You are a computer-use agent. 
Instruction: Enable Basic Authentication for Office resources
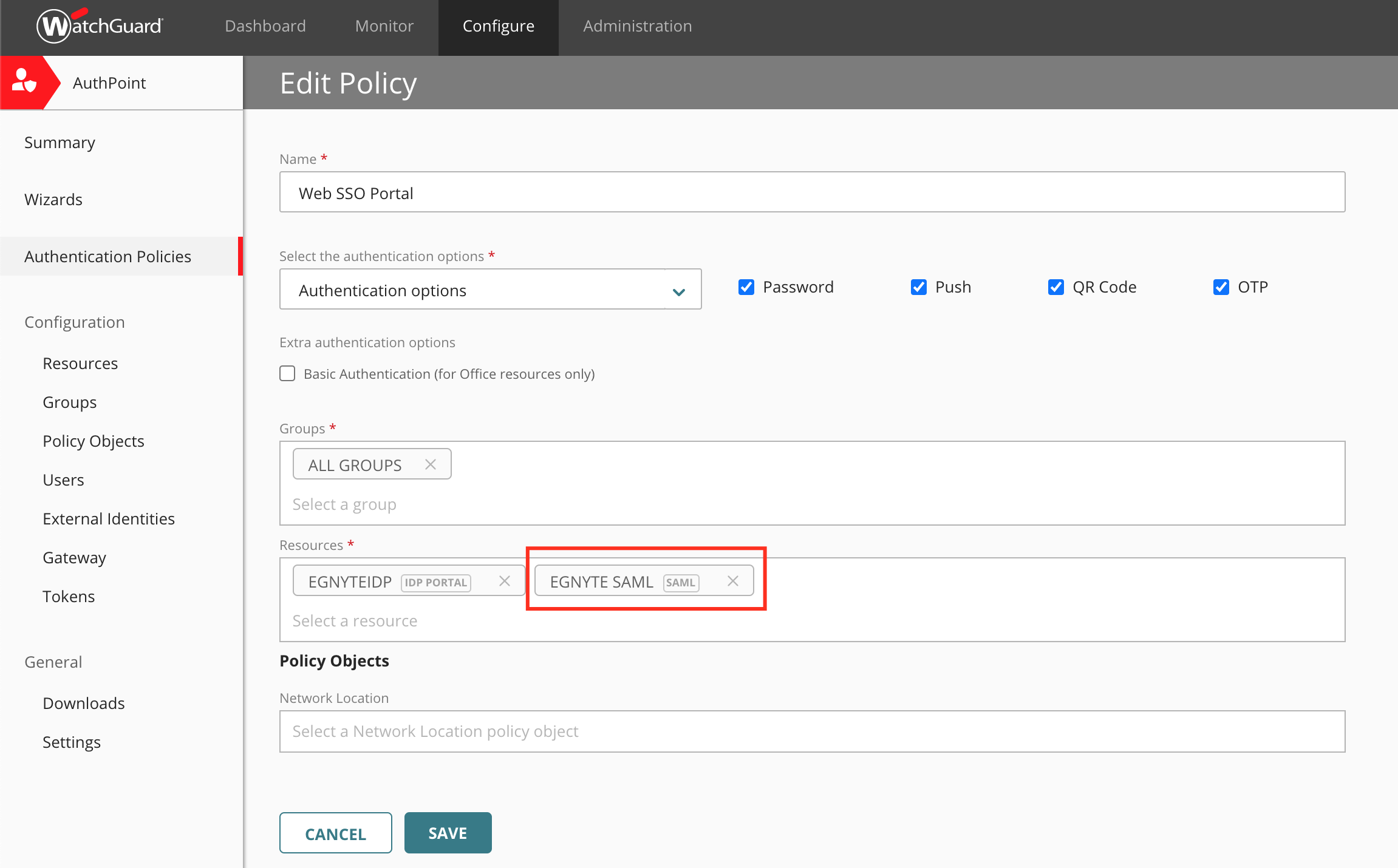coord(287,373)
